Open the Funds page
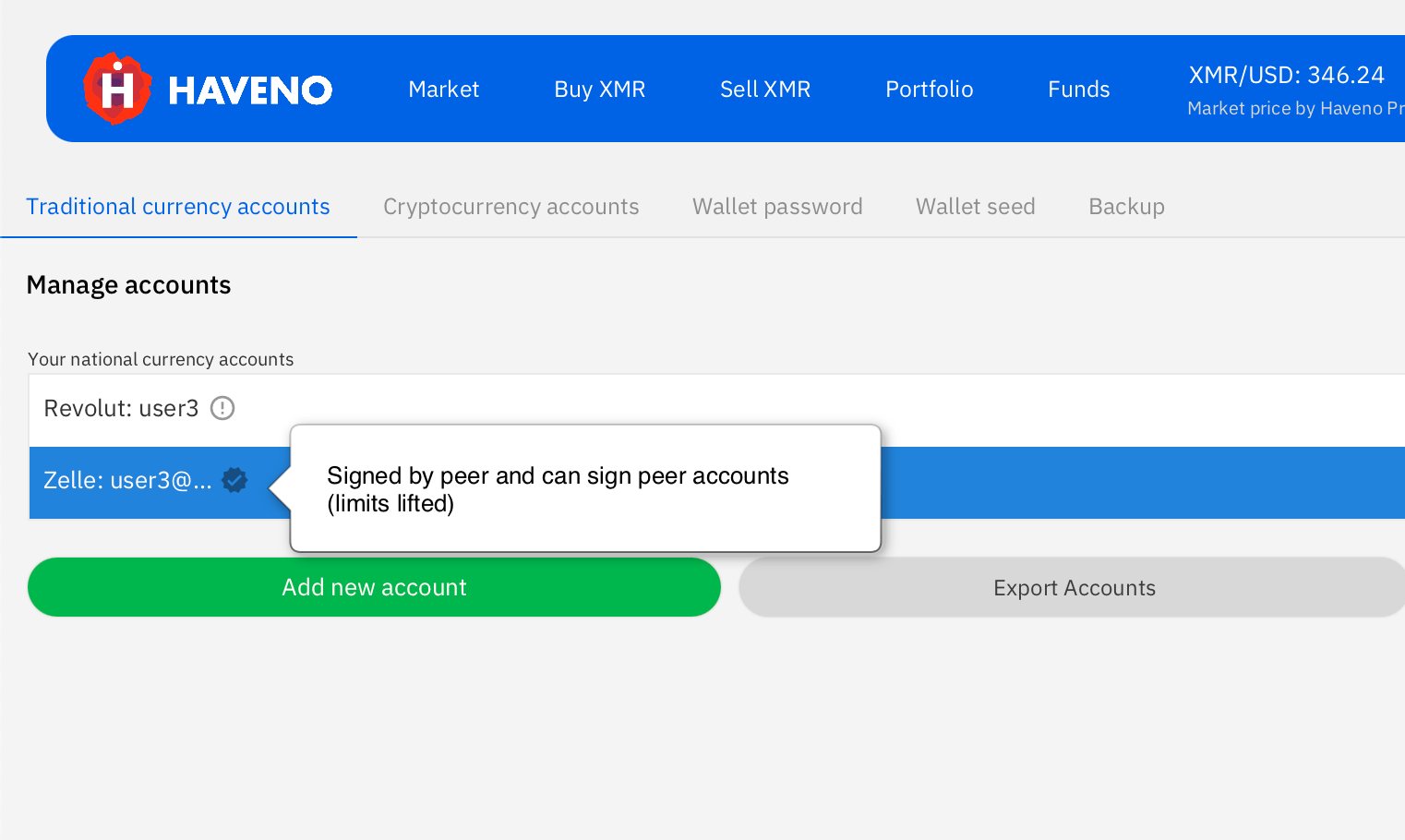This screenshot has height=840, width=1405. pos(1078,90)
